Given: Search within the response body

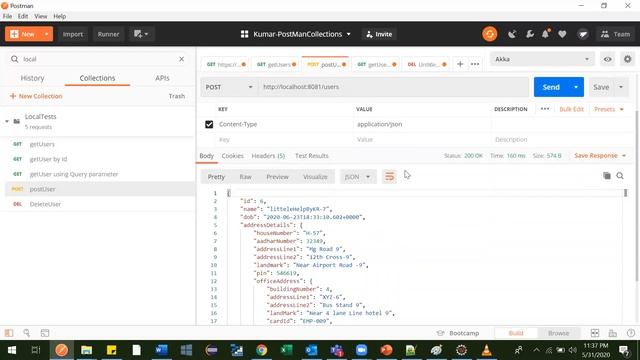Looking at the screenshot, I should click(620, 176).
